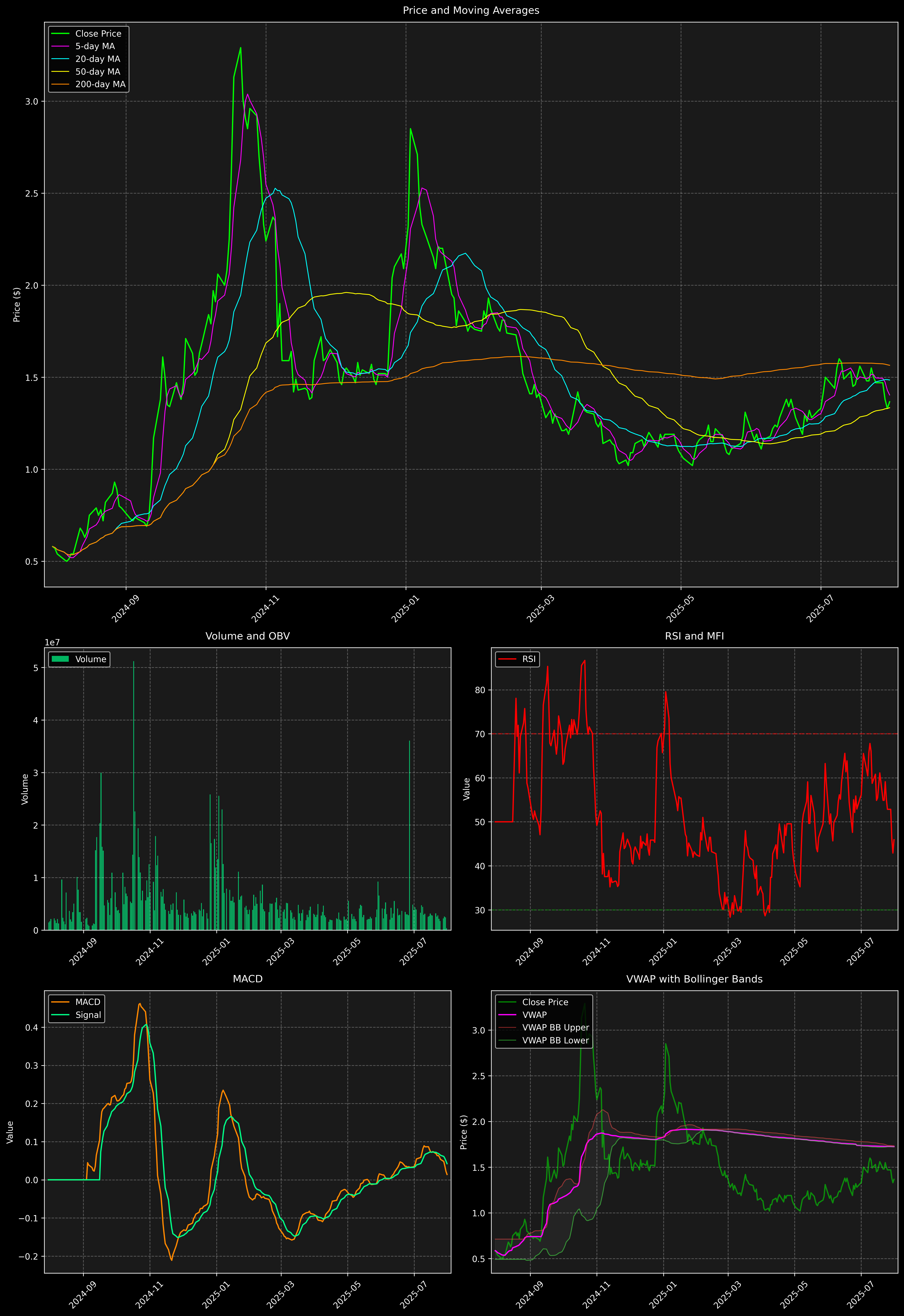Click the "3.0" y-tick on the top price chart
904x1316 pixels.
(32, 101)
